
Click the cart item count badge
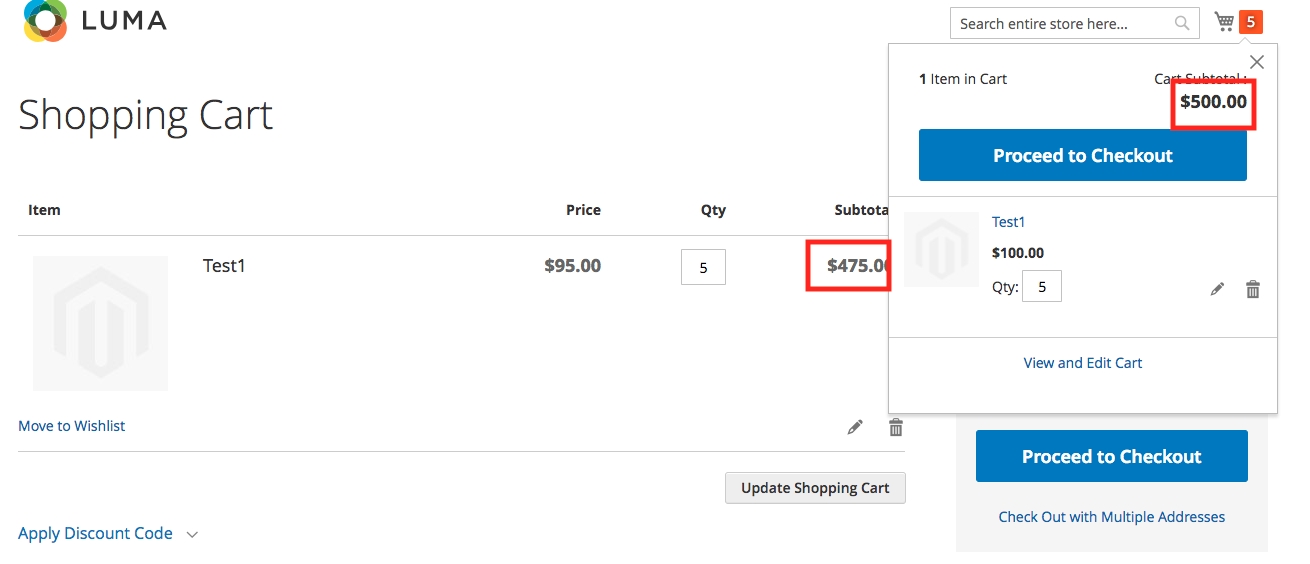tap(1250, 22)
